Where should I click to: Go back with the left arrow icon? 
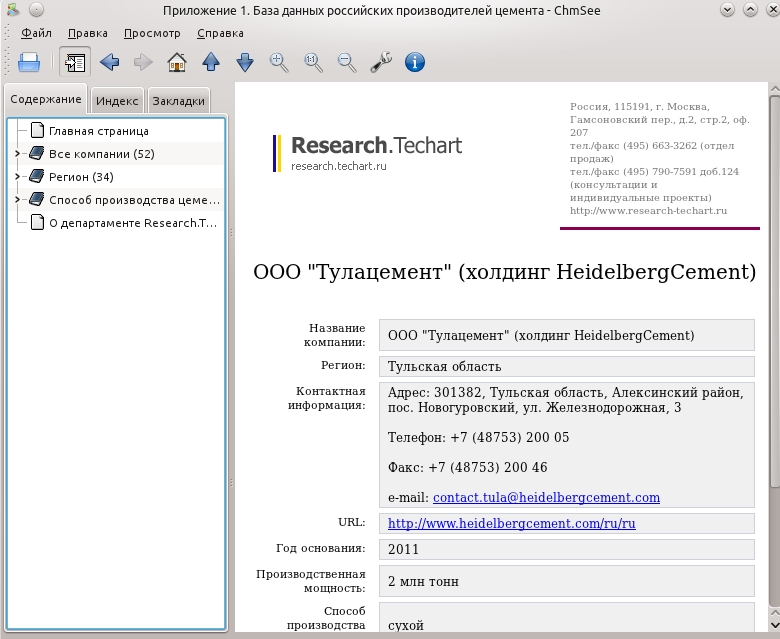click(x=109, y=63)
